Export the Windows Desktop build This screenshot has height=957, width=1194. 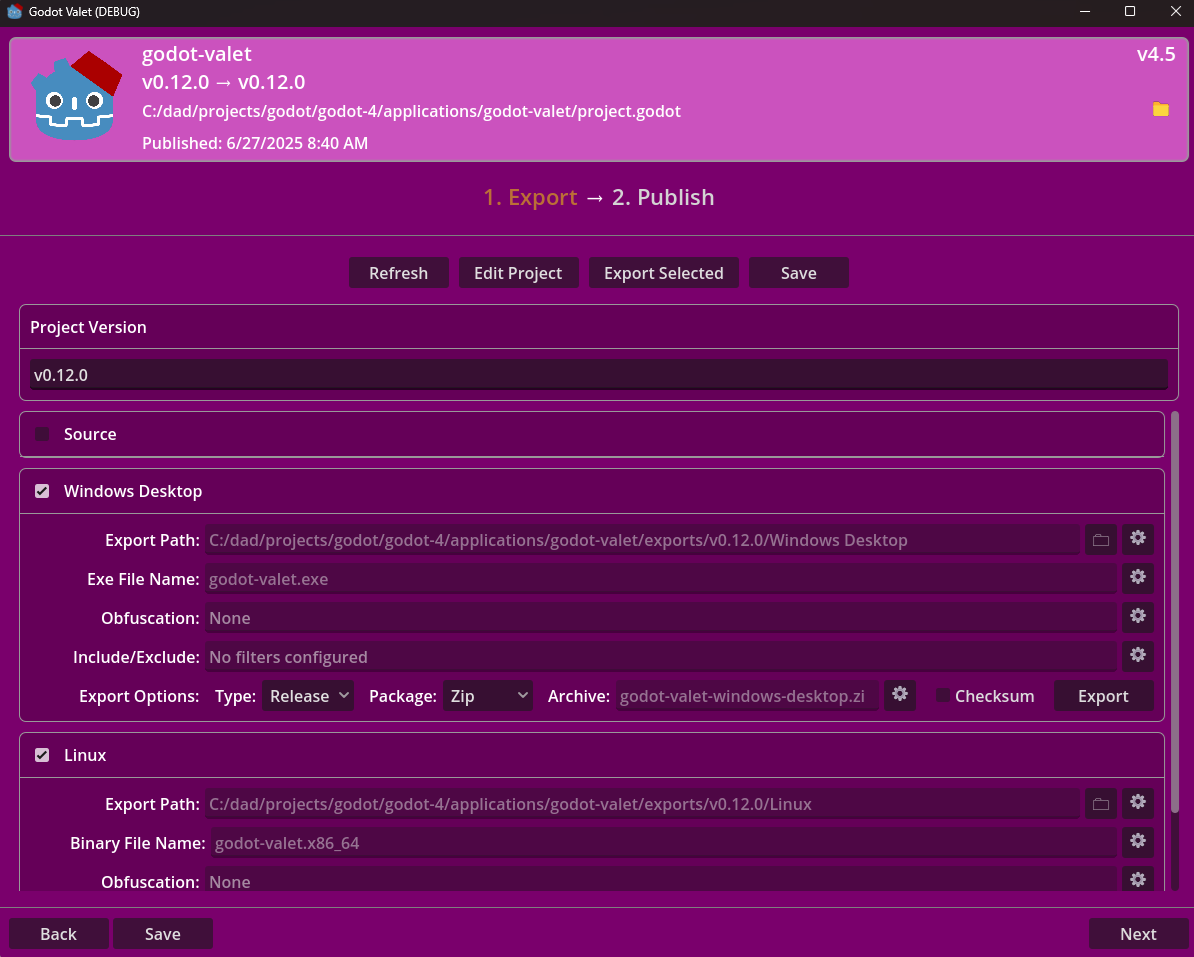[1103, 696]
